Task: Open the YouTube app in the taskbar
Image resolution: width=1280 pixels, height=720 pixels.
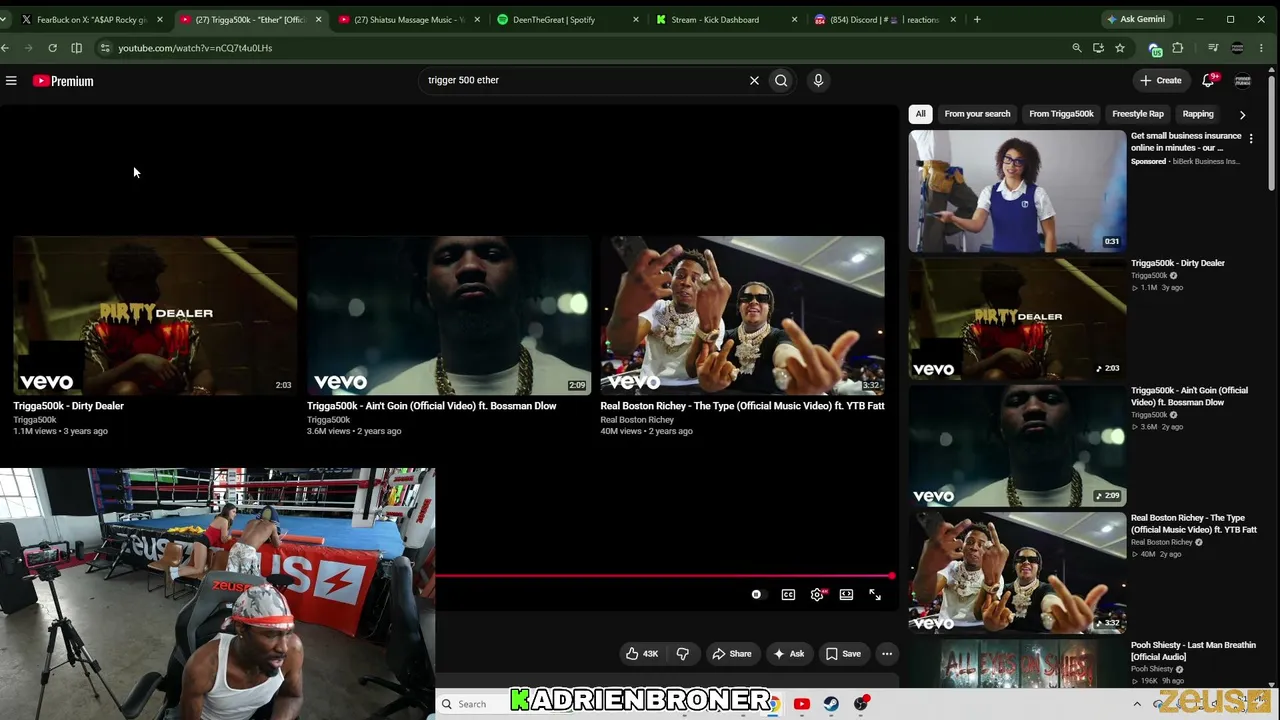Action: pos(801,704)
